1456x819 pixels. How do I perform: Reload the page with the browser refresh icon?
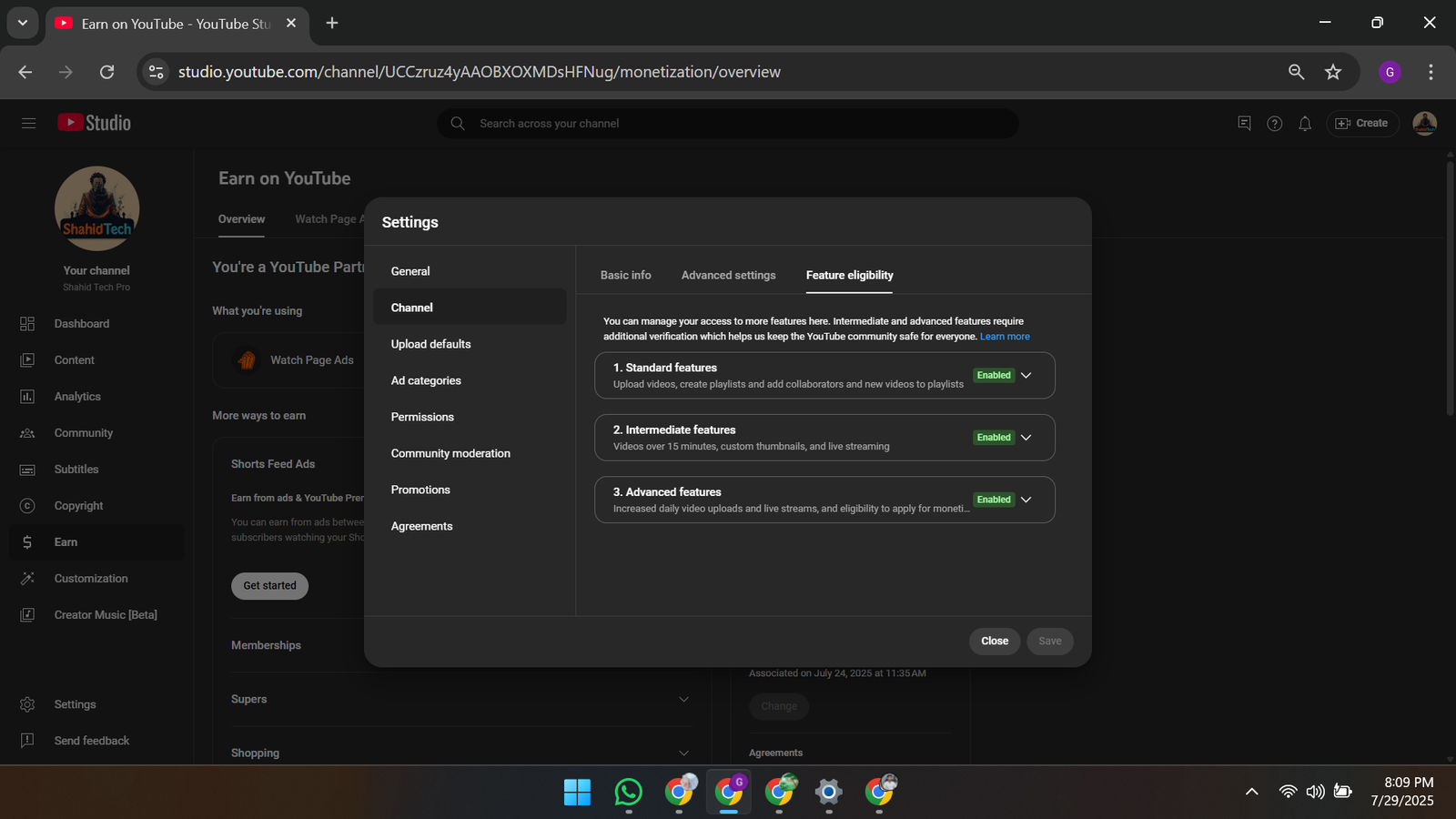106,72
